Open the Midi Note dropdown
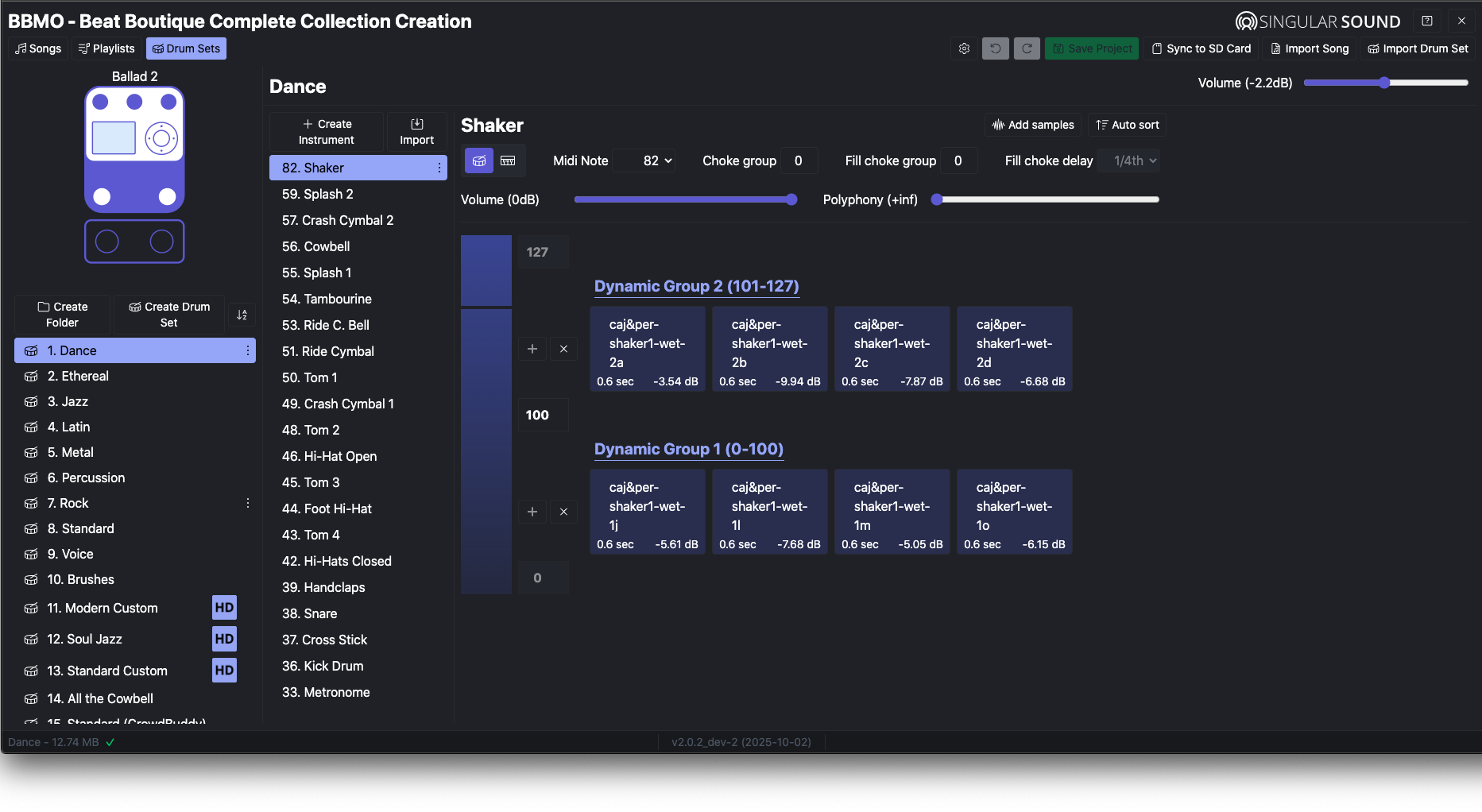1482x812 pixels. (645, 160)
